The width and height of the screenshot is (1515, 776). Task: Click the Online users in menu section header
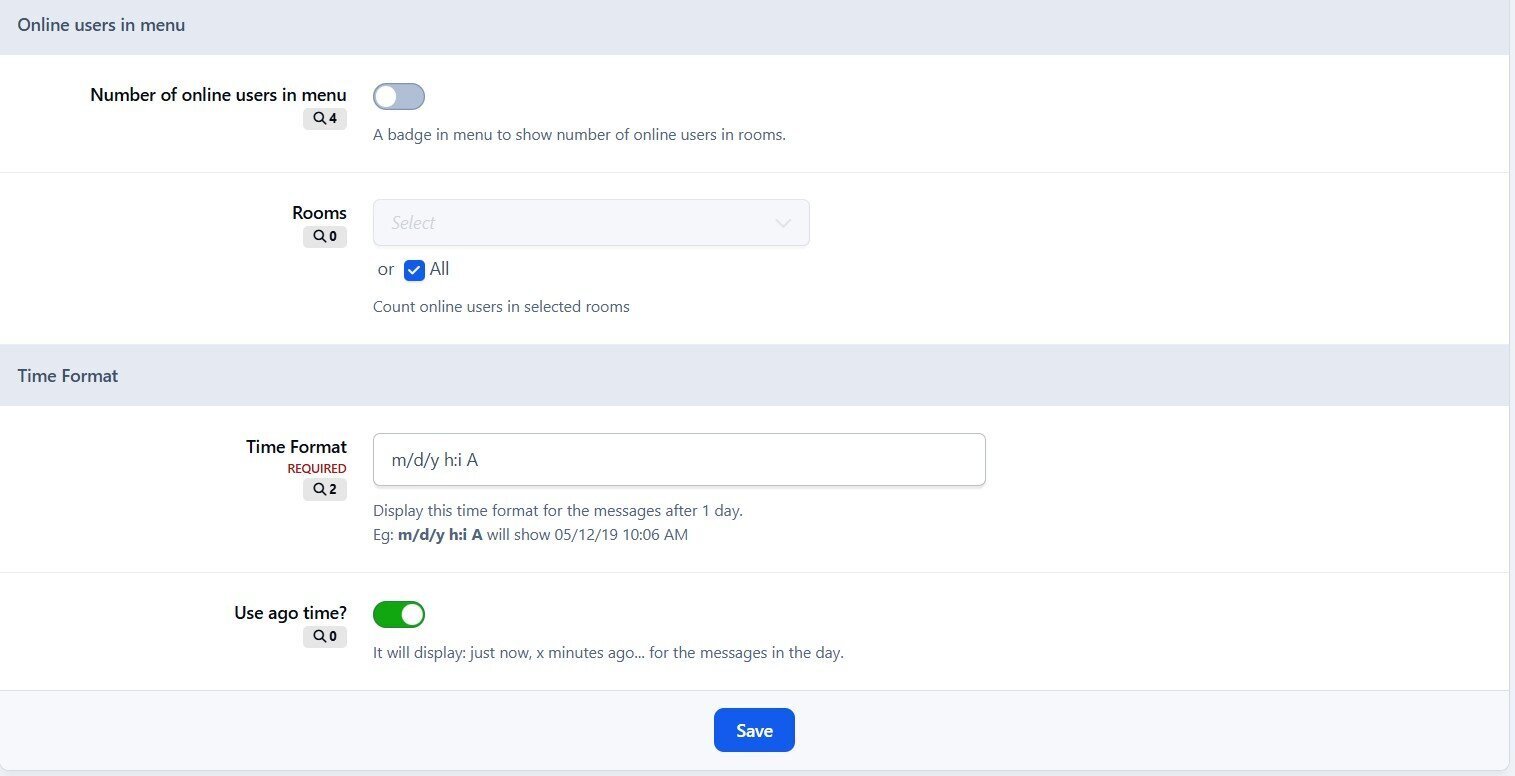(x=101, y=26)
